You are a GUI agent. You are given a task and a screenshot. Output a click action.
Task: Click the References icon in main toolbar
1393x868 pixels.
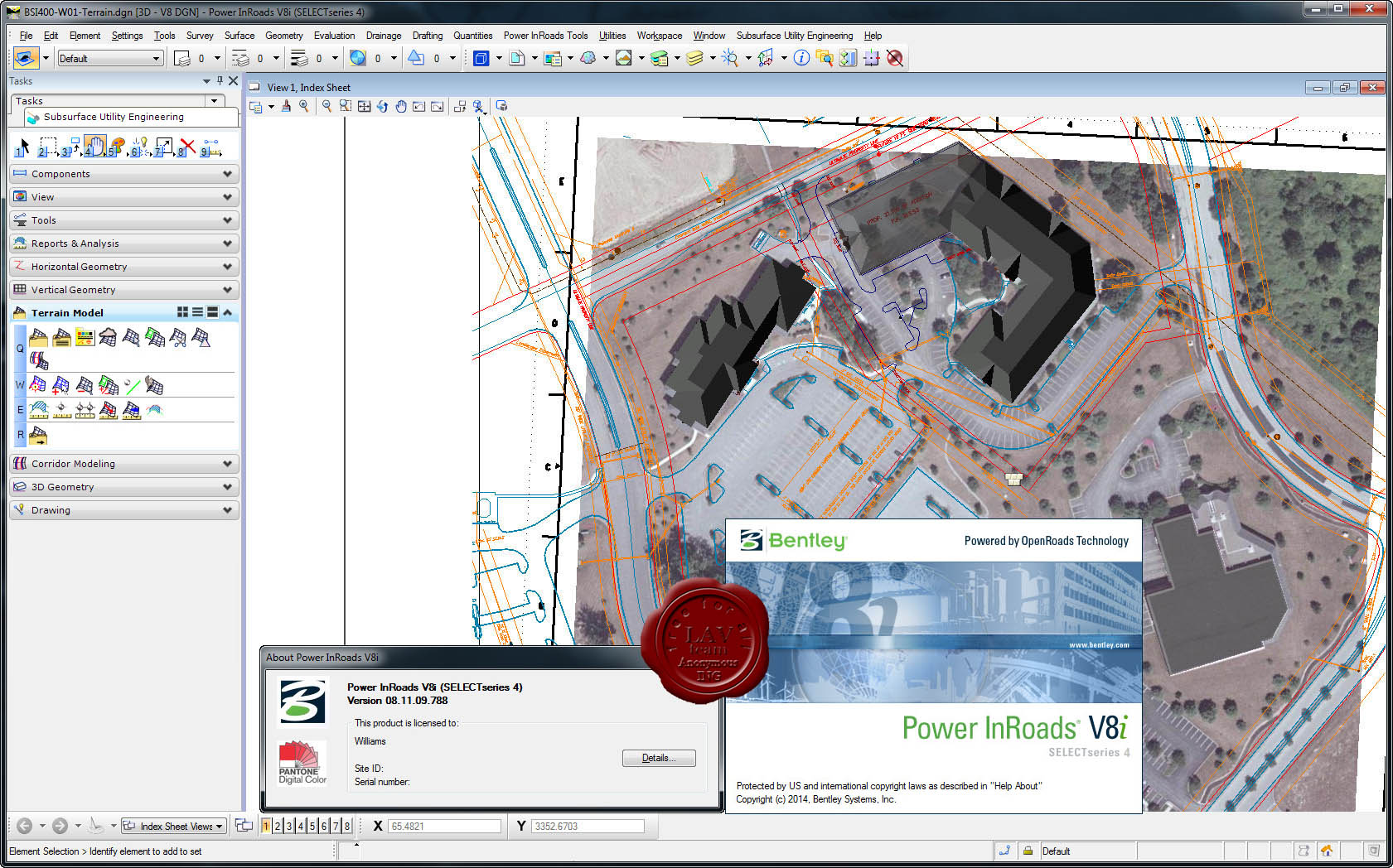point(517,58)
